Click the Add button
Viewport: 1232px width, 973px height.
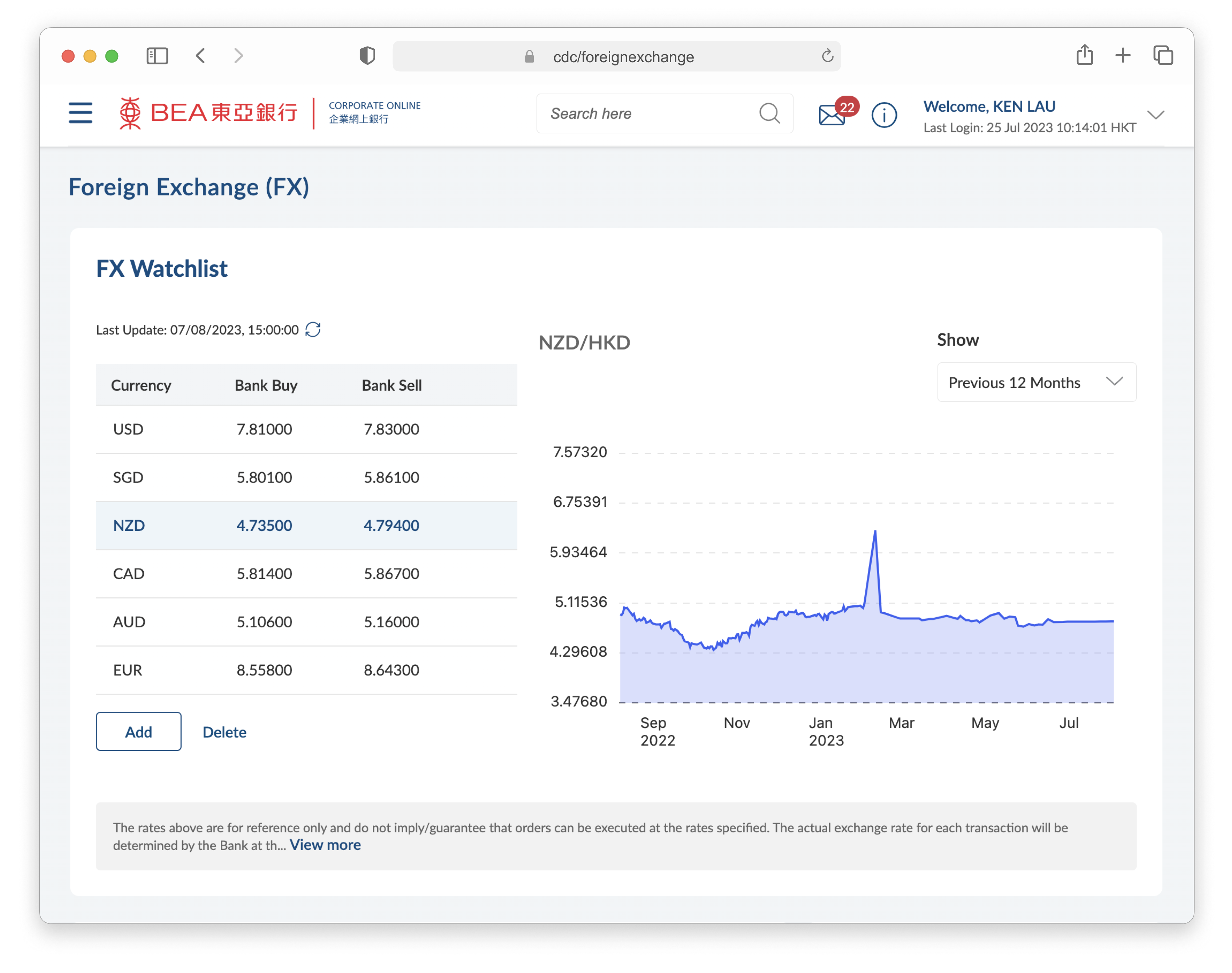139,732
